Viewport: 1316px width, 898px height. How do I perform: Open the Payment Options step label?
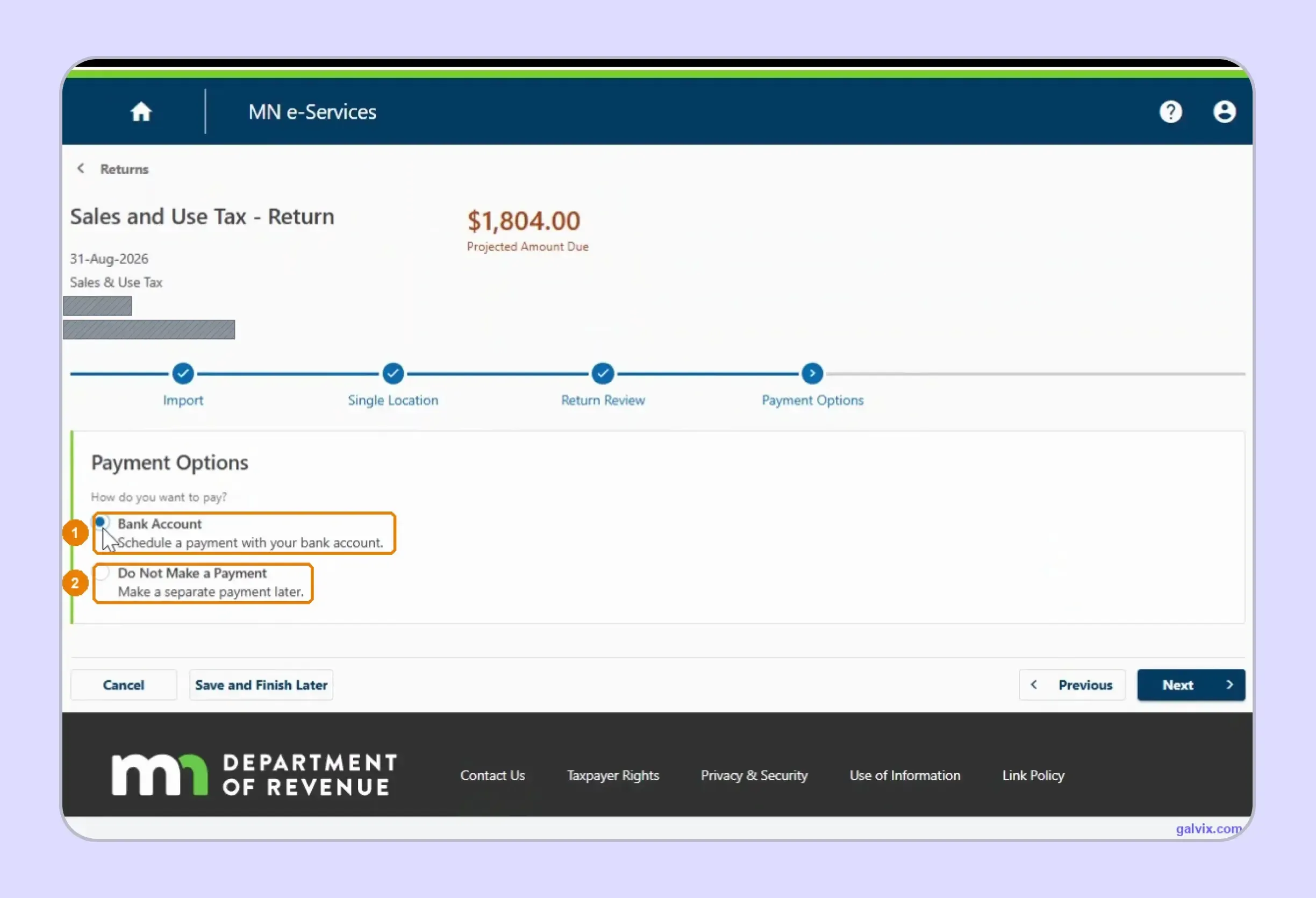coord(812,400)
